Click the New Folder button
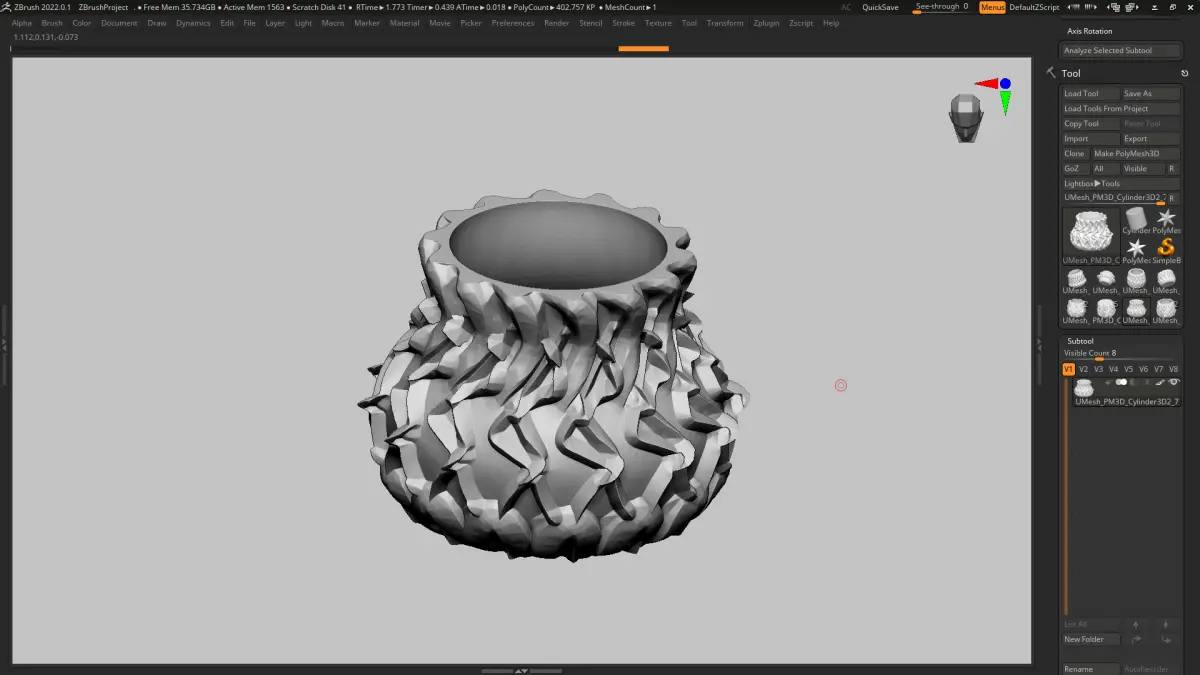 click(1091, 639)
